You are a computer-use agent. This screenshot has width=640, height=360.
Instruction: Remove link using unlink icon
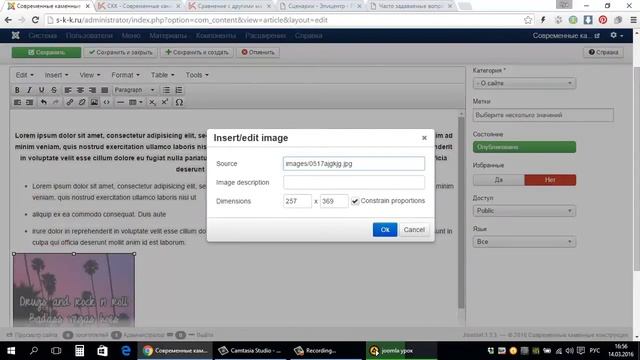pos(82,102)
